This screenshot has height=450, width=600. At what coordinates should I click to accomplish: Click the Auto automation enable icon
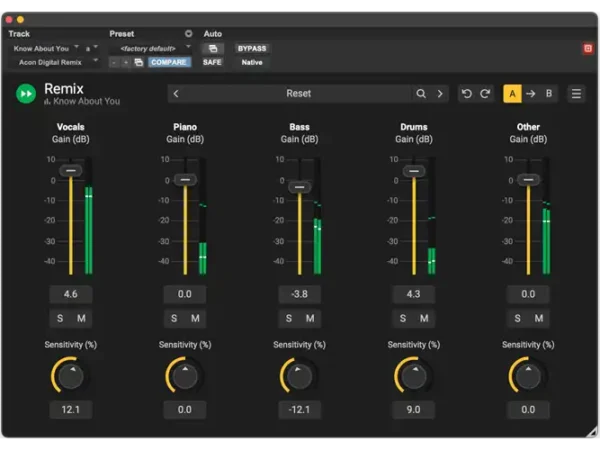tap(213, 49)
